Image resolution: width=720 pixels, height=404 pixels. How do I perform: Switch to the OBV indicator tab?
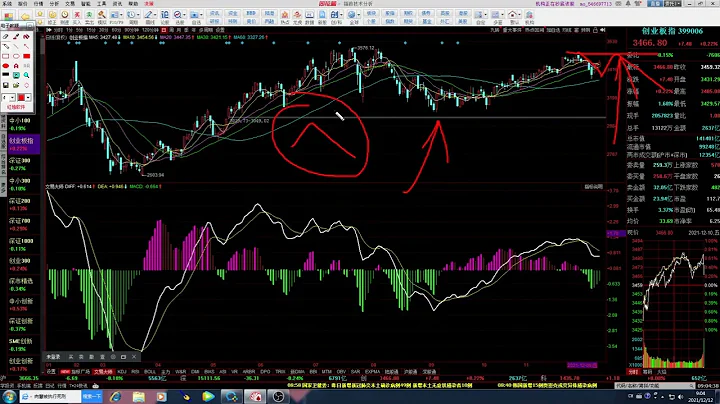tap(341, 371)
